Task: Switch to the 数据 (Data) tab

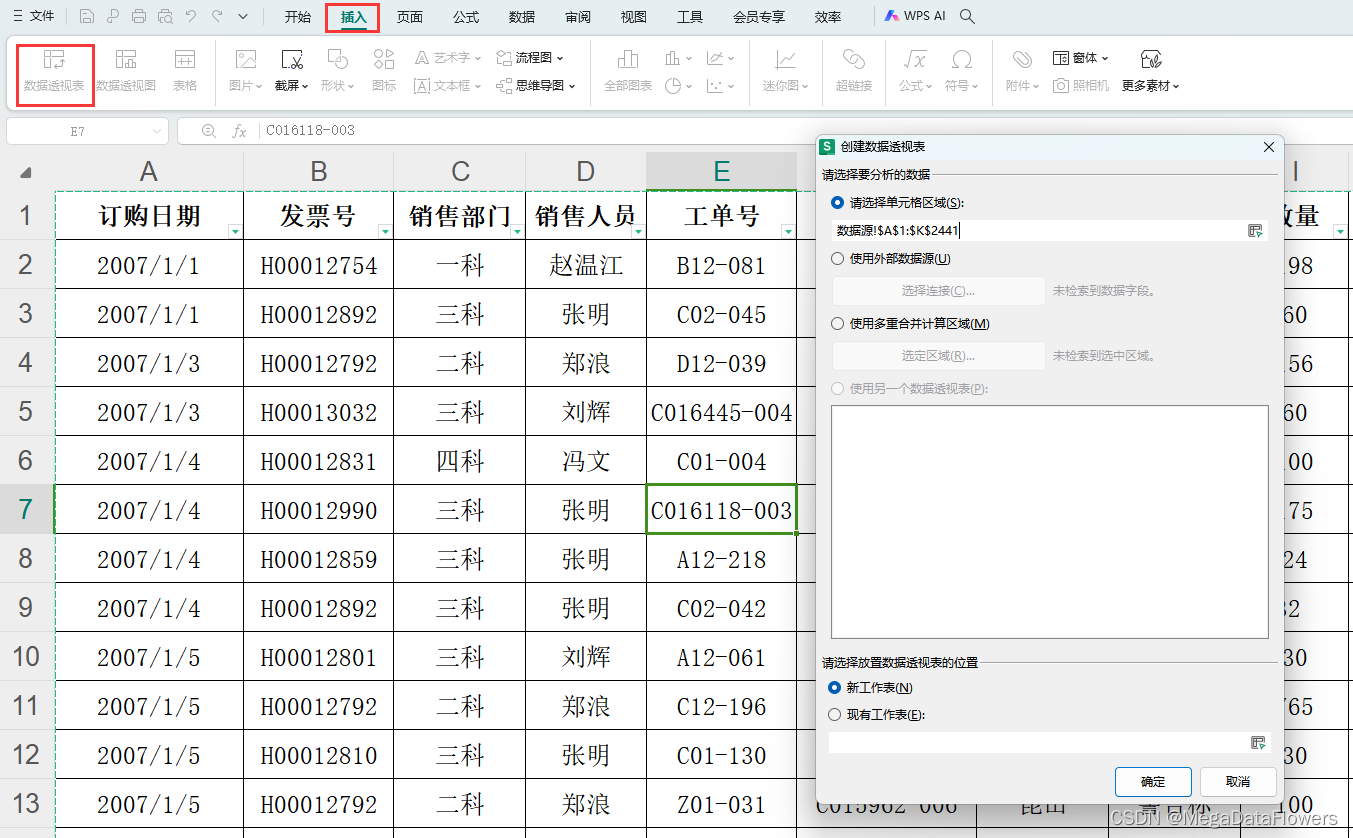Action: [521, 17]
